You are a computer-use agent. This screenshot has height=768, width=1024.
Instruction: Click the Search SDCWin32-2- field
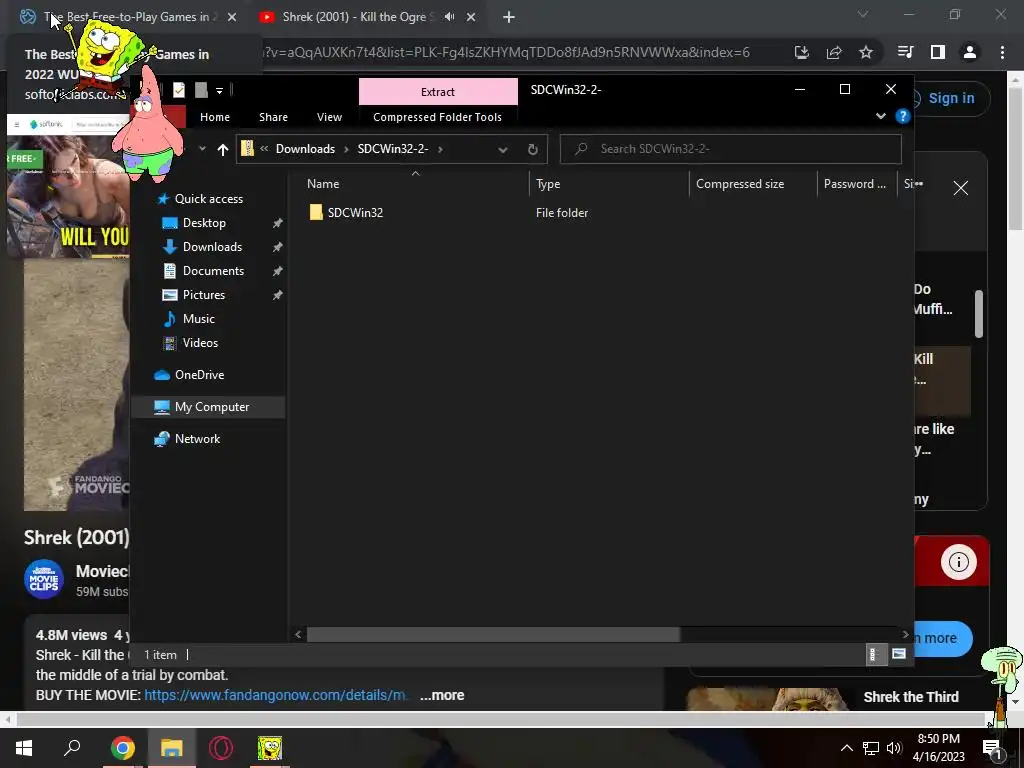pyautogui.click(x=731, y=149)
